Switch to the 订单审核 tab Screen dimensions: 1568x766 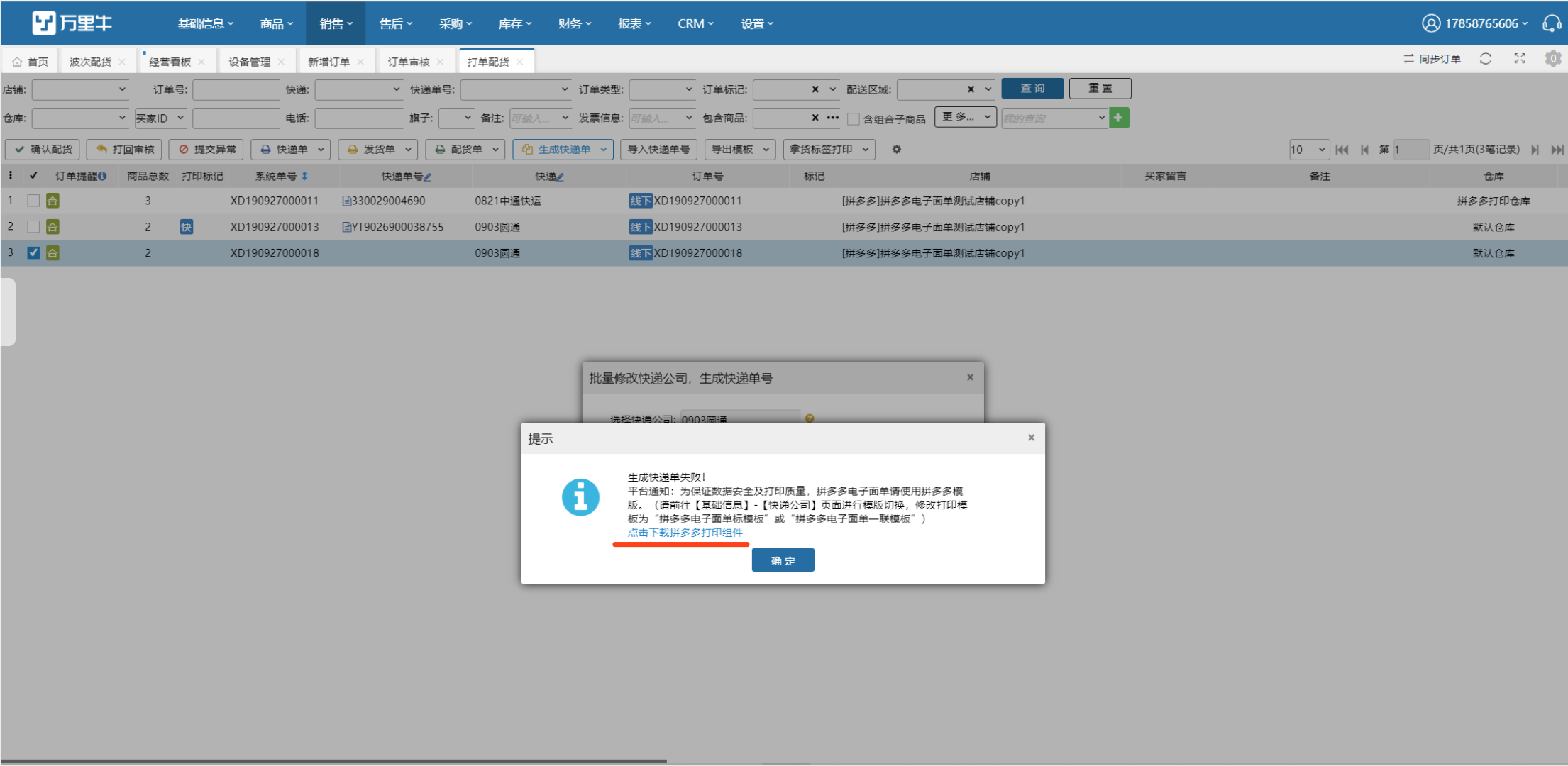409,62
